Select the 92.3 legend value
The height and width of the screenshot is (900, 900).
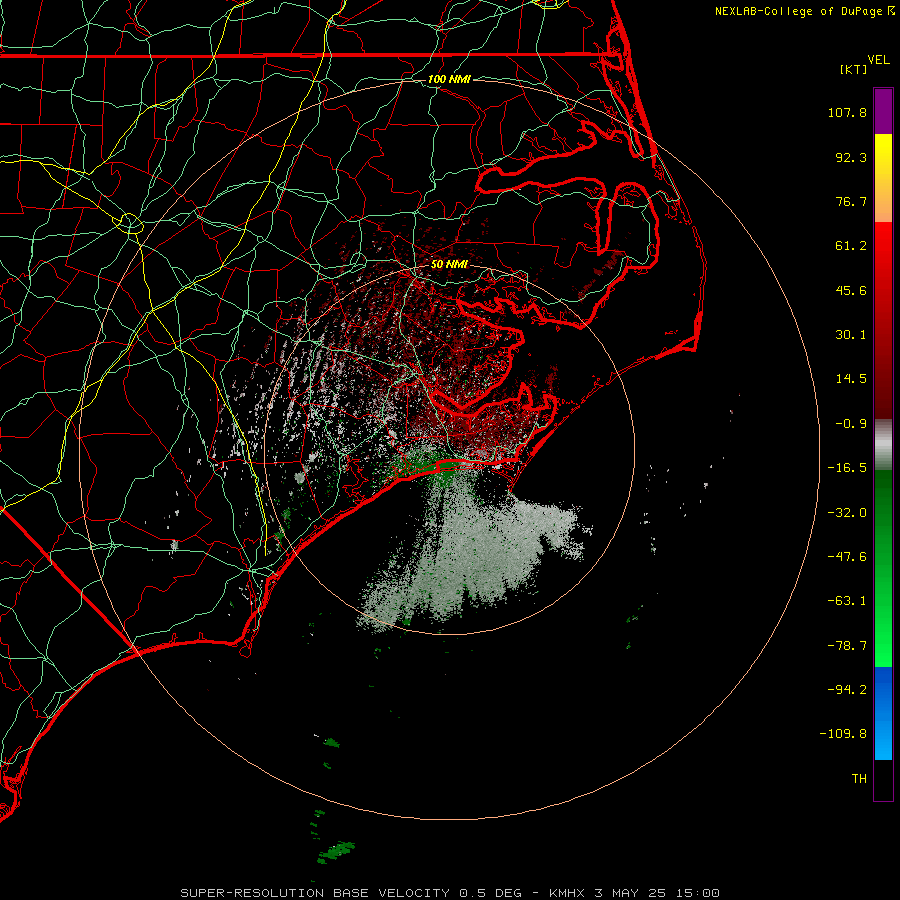click(x=851, y=157)
